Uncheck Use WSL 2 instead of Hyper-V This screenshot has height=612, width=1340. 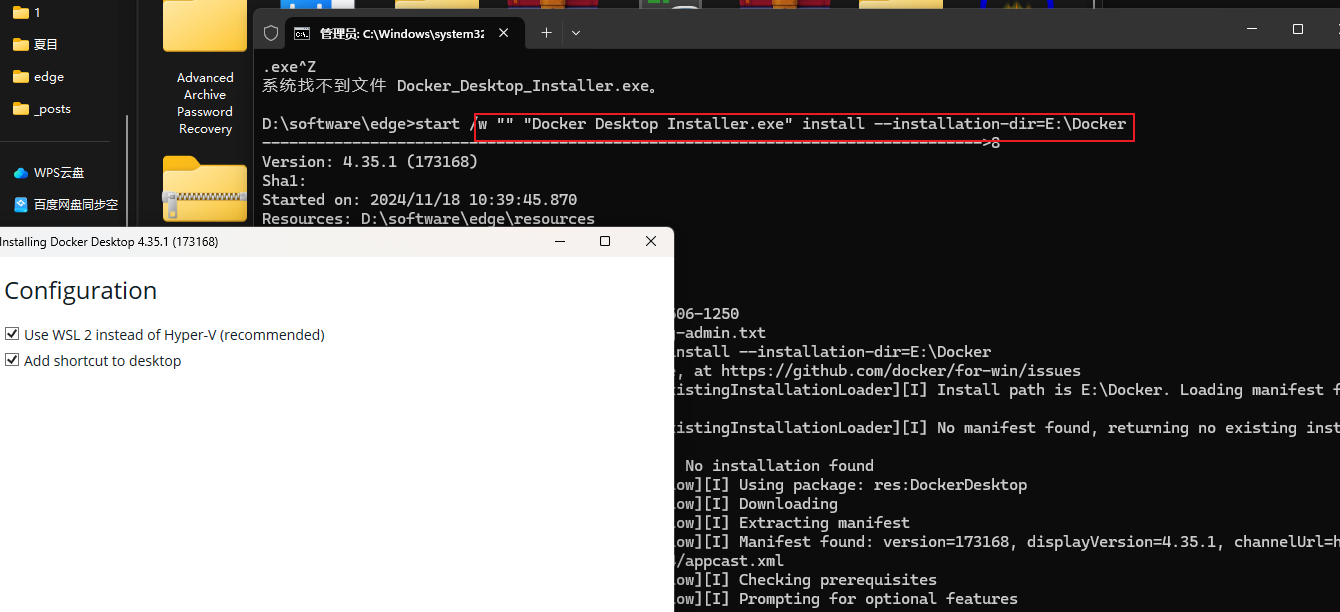[x=12, y=334]
